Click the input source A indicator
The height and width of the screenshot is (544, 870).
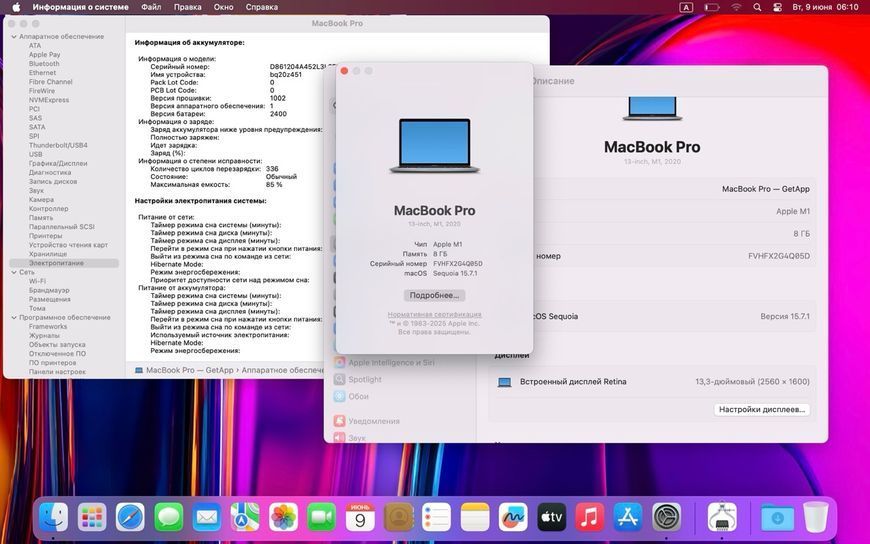686,7
